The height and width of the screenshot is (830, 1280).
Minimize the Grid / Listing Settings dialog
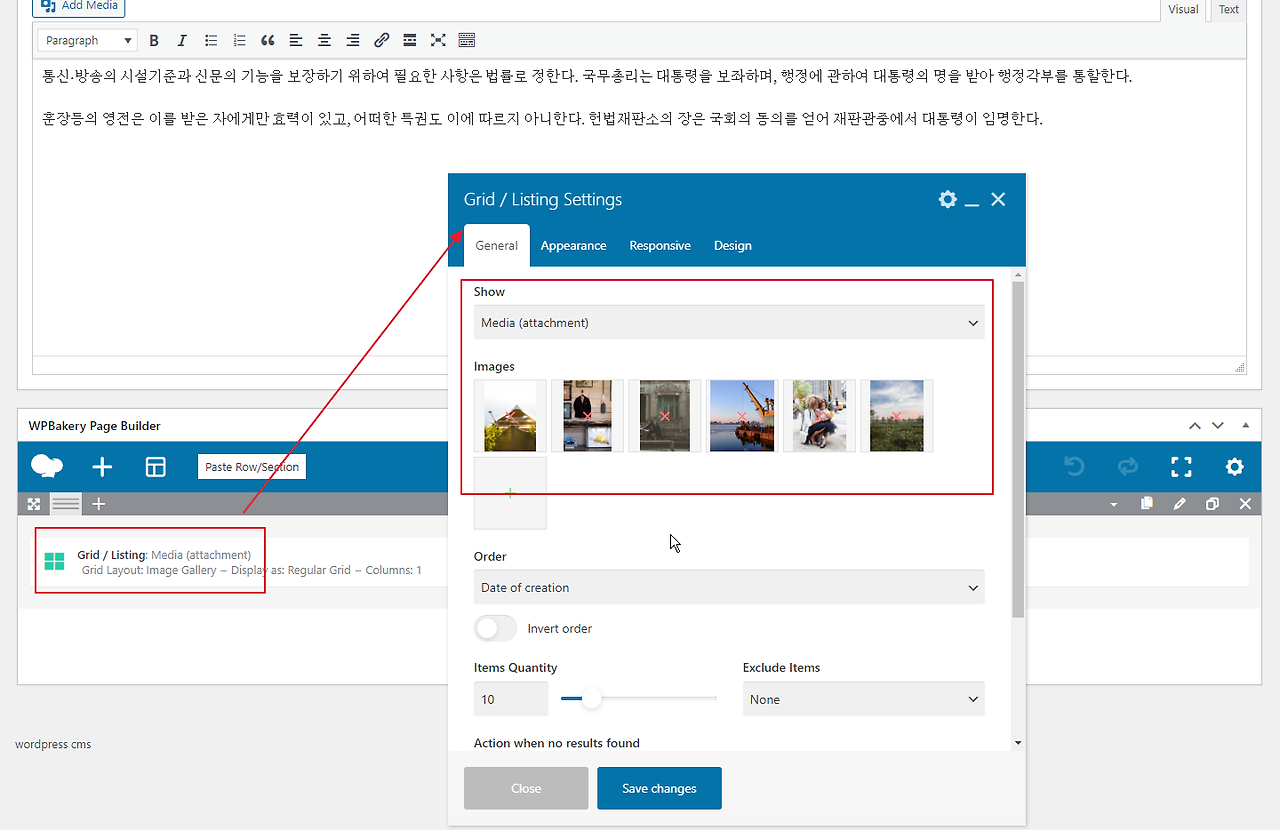point(972,203)
